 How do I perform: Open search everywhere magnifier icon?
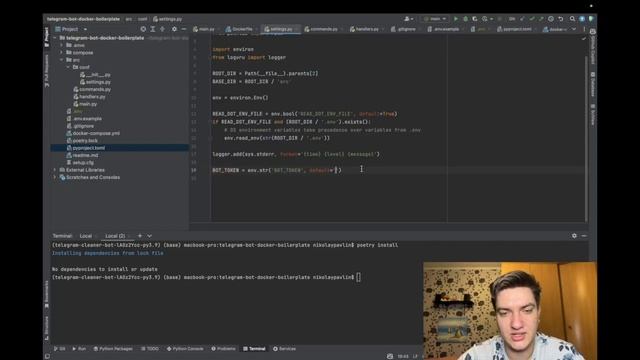click(x=572, y=19)
